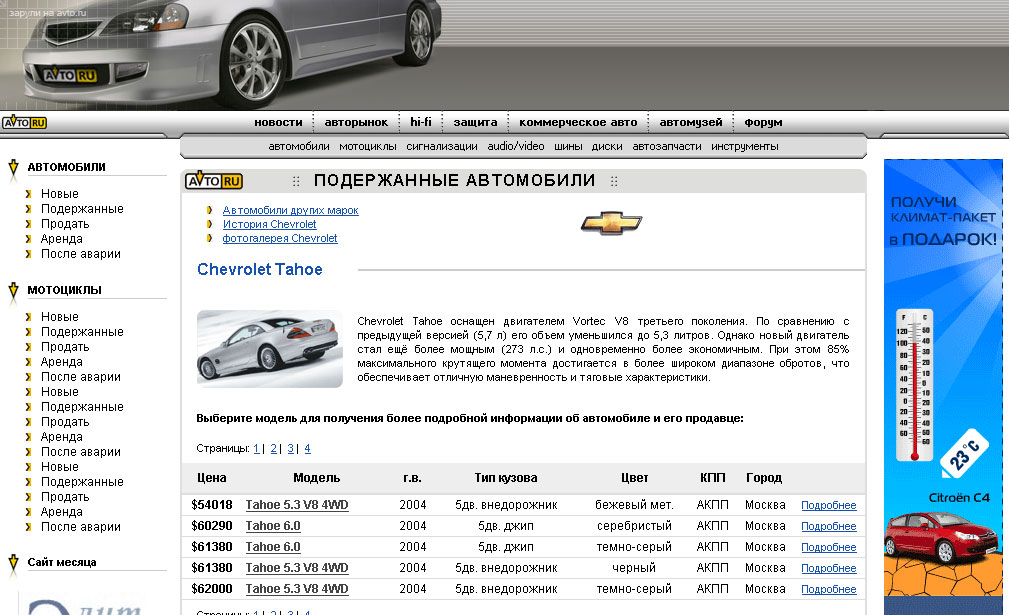The height and width of the screenshot is (615, 1009).
Task: Click the Цвет column header
Action: click(634, 478)
